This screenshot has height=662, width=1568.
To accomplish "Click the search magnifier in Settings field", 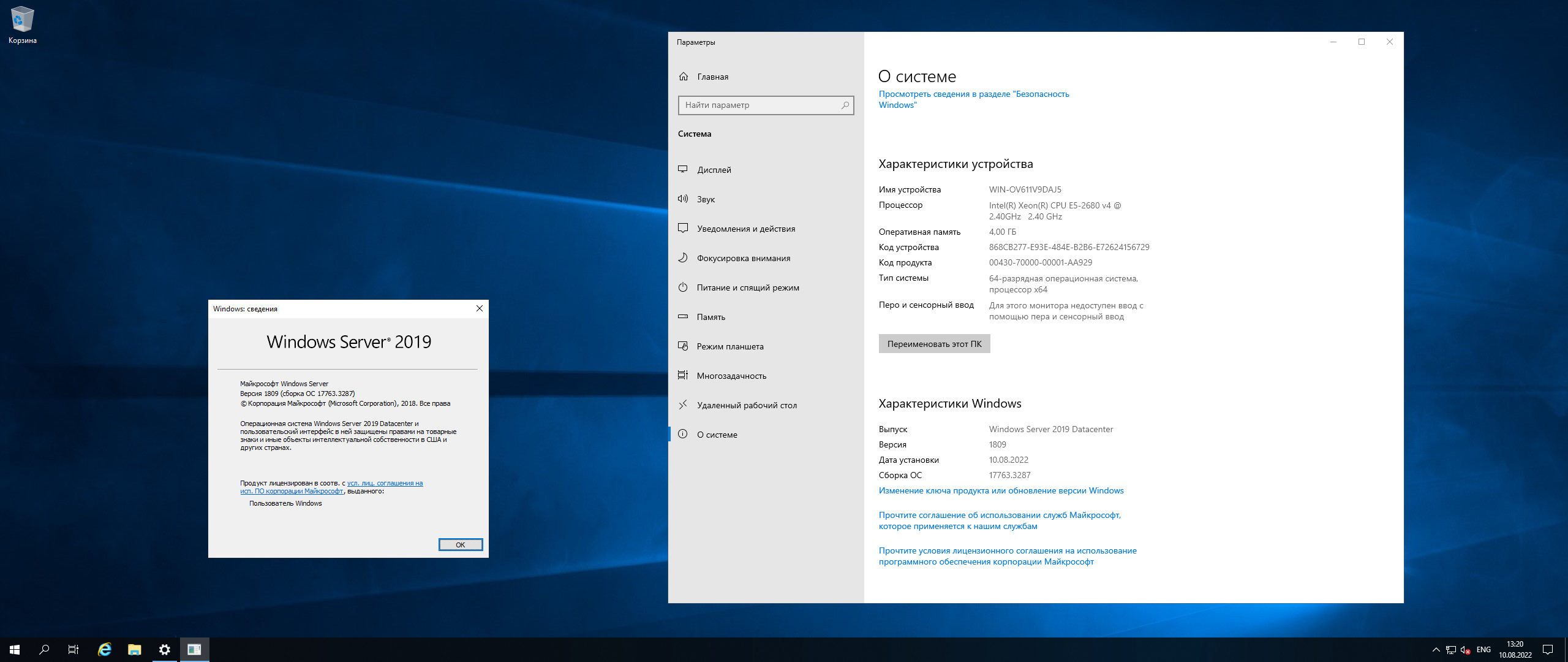I will pos(845,105).
